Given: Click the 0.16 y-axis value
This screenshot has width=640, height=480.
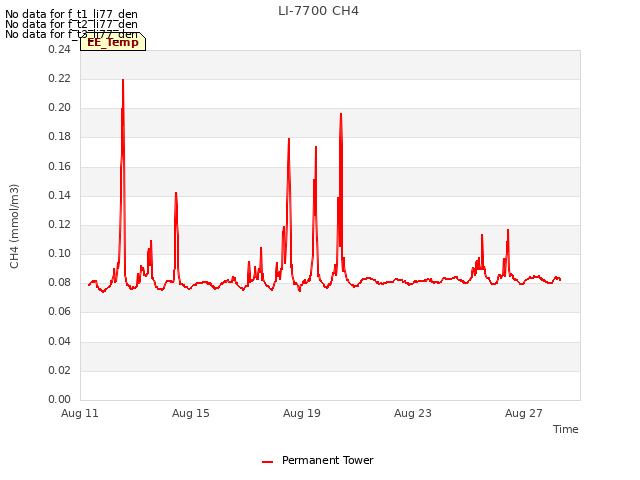Looking at the screenshot, I should (60, 166).
